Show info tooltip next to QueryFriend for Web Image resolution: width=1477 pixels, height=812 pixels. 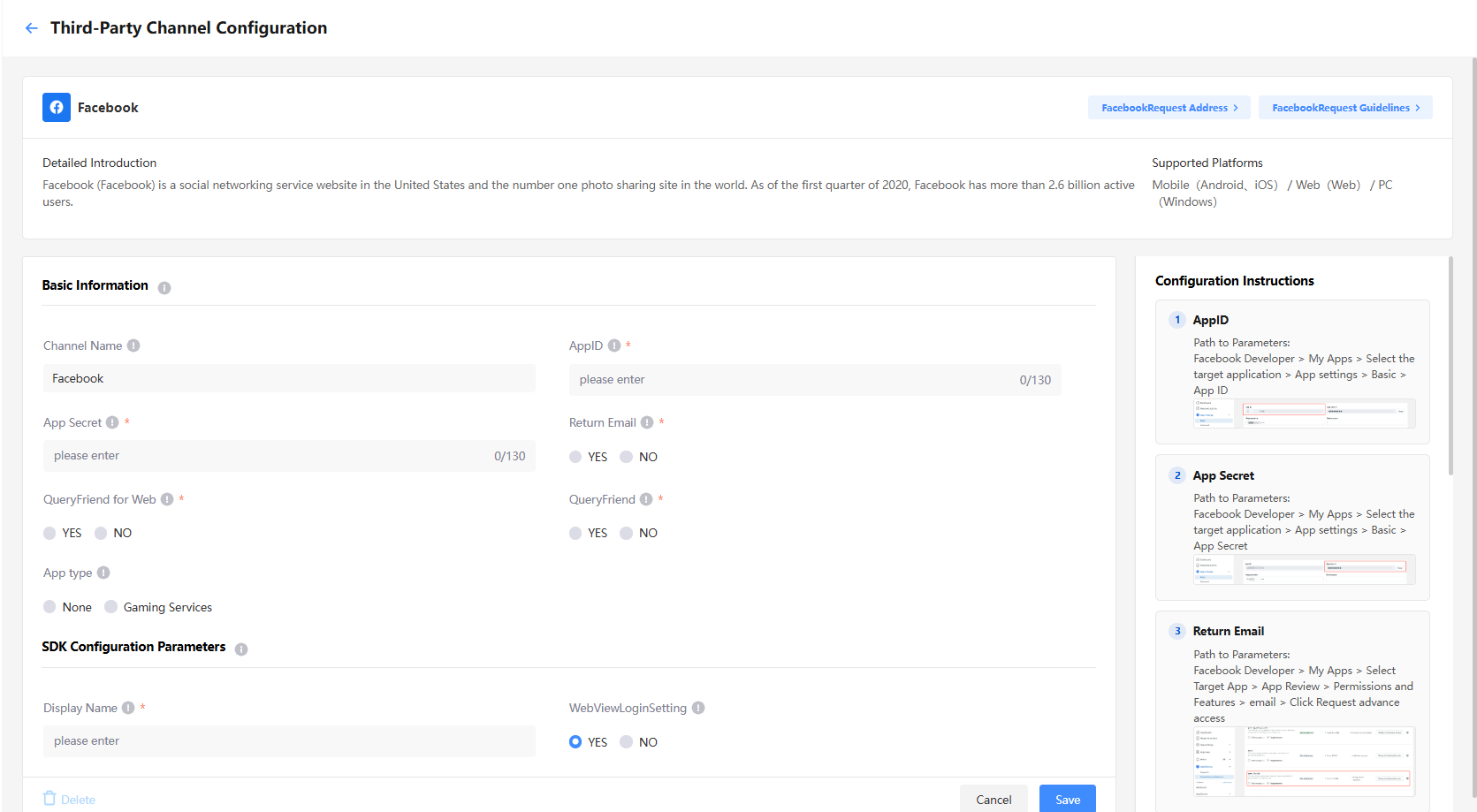coord(167,499)
